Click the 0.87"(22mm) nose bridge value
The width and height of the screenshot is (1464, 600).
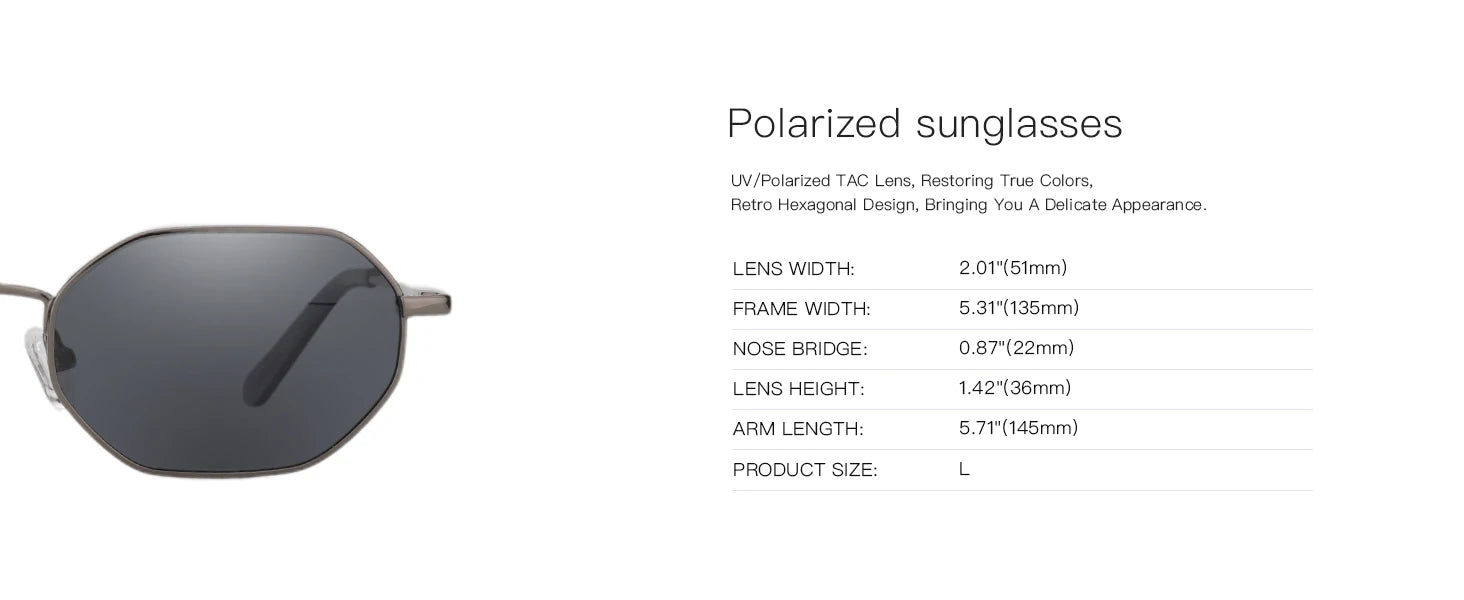[1016, 348]
